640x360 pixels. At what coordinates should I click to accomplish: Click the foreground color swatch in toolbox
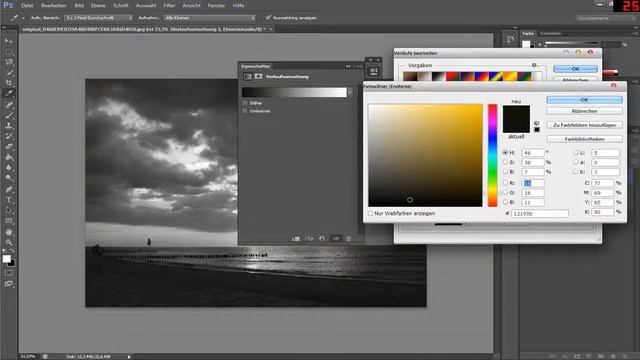tap(7, 259)
